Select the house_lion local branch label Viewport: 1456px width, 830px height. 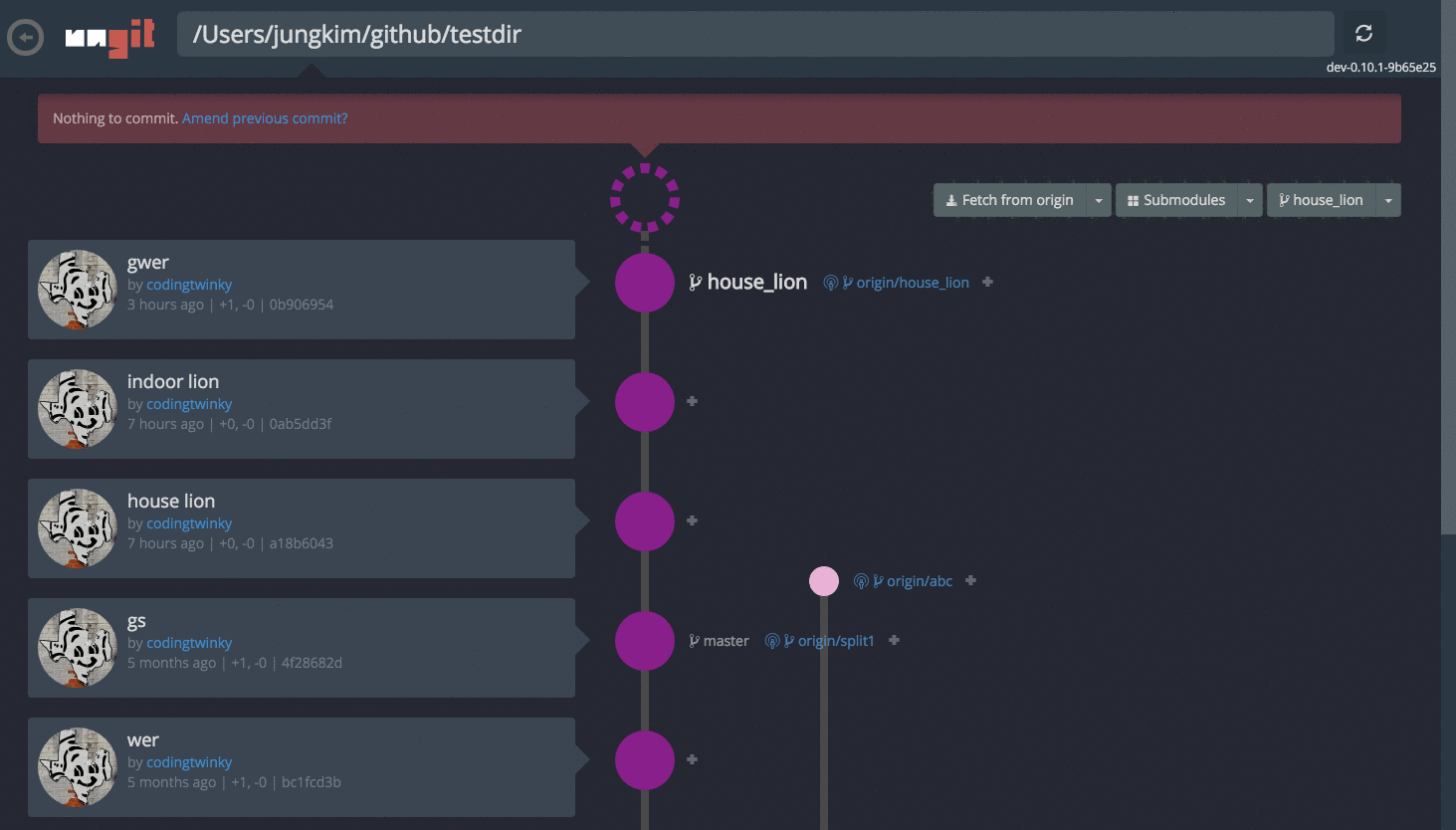(748, 283)
